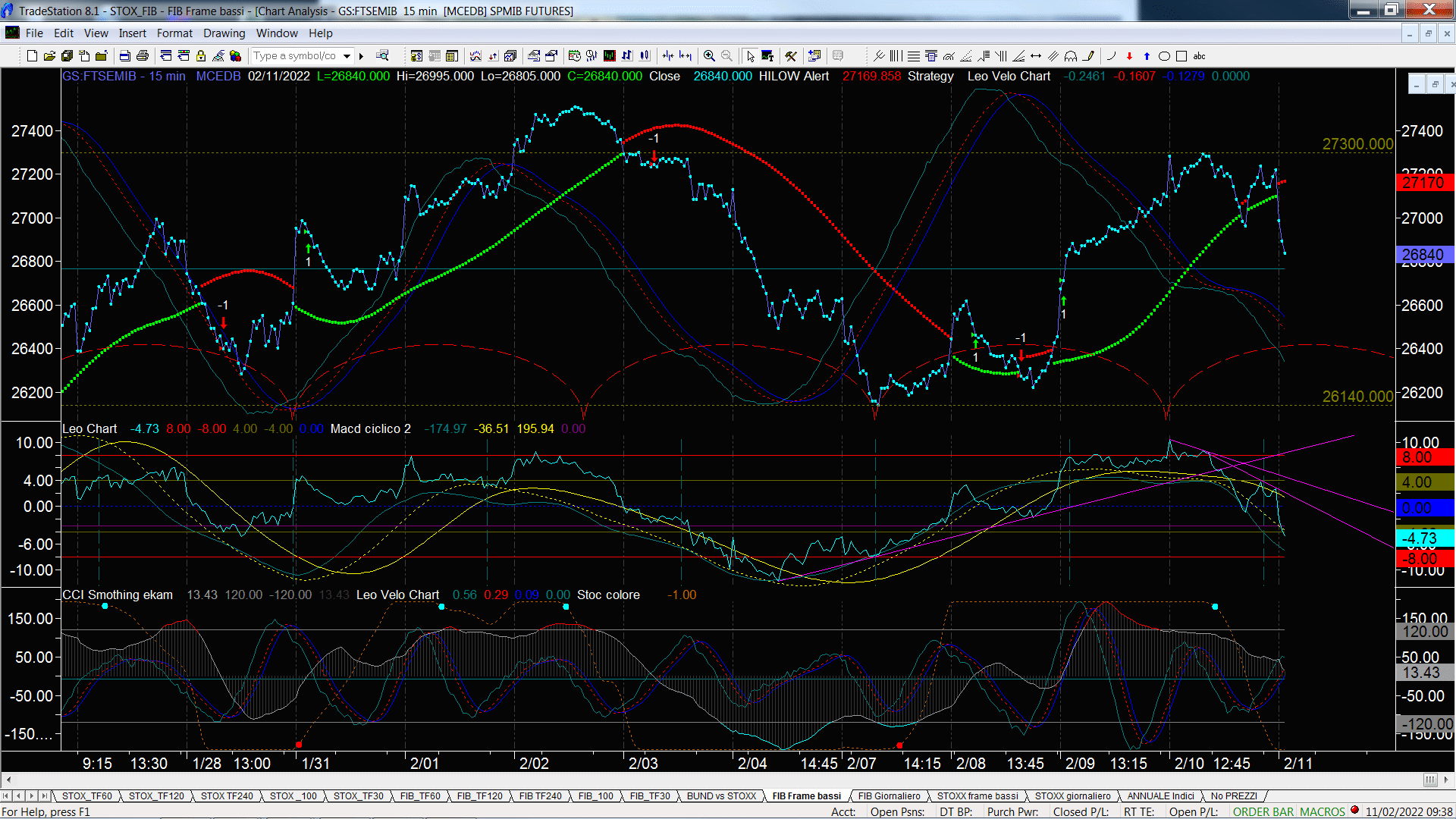The width and height of the screenshot is (1456, 819).
Task: Click the New document icon
Action: pyautogui.click(x=32, y=56)
